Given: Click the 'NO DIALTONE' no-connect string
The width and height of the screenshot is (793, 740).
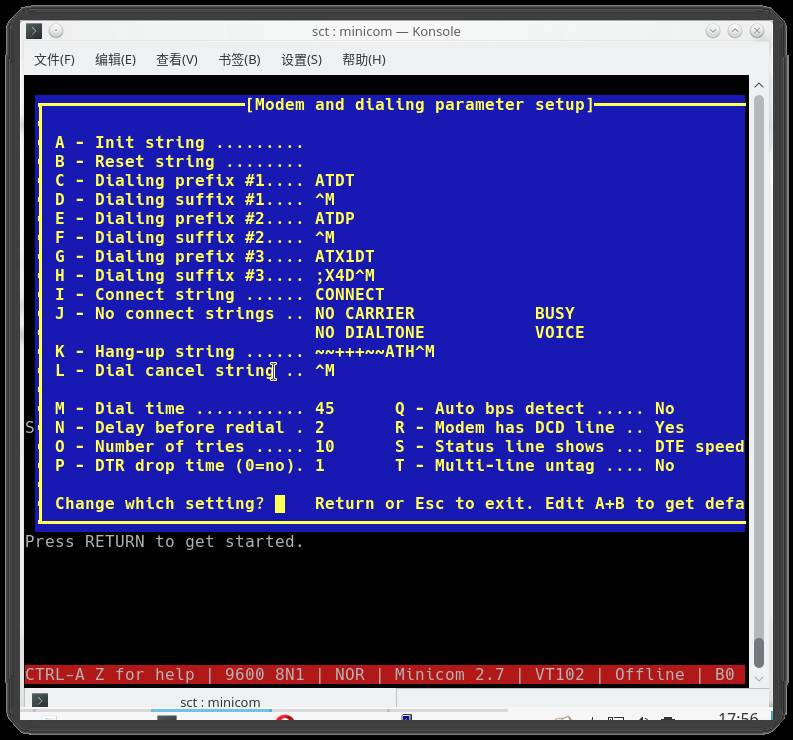Looking at the screenshot, I should click(369, 332).
